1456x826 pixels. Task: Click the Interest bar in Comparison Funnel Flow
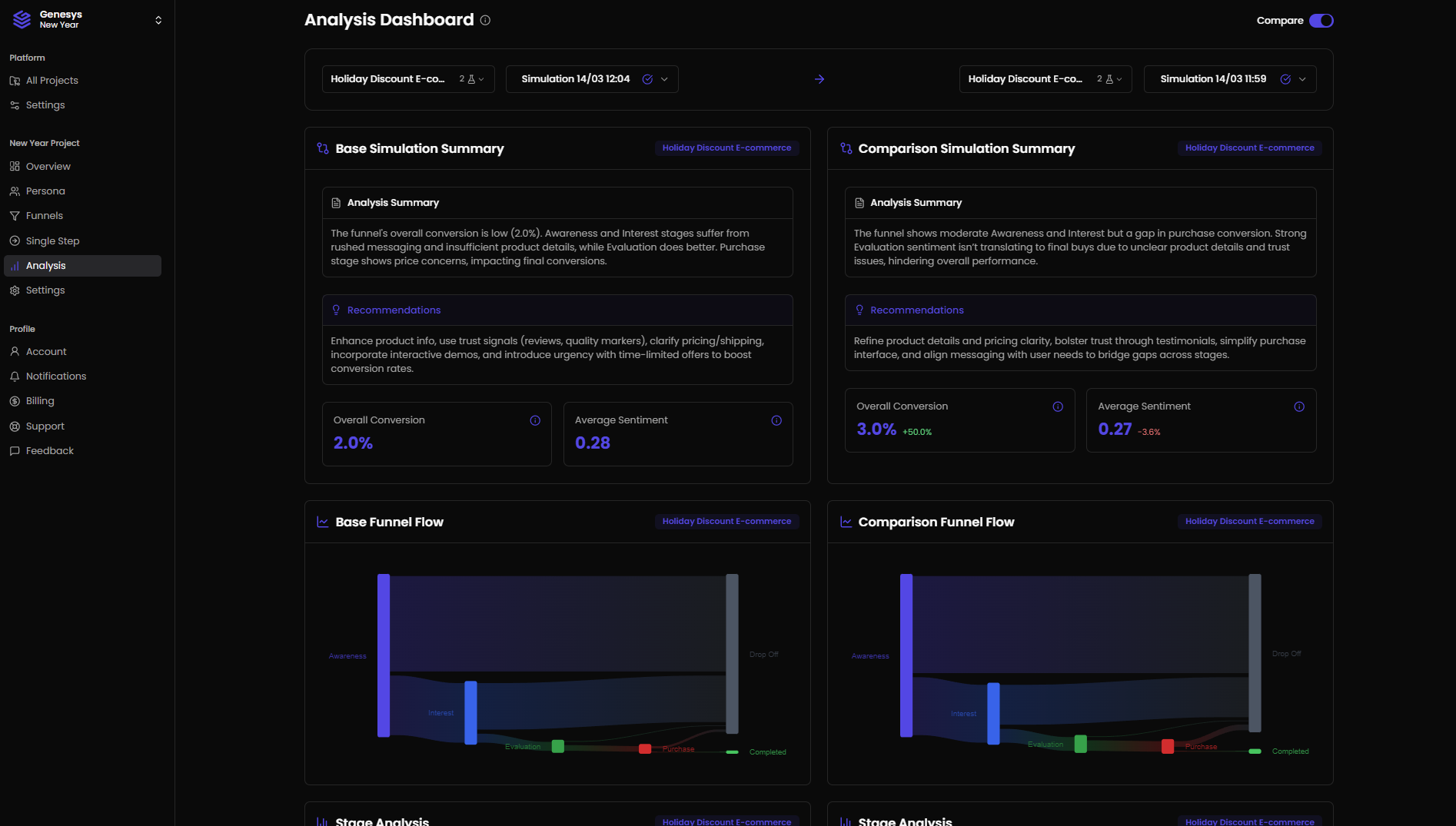point(993,714)
